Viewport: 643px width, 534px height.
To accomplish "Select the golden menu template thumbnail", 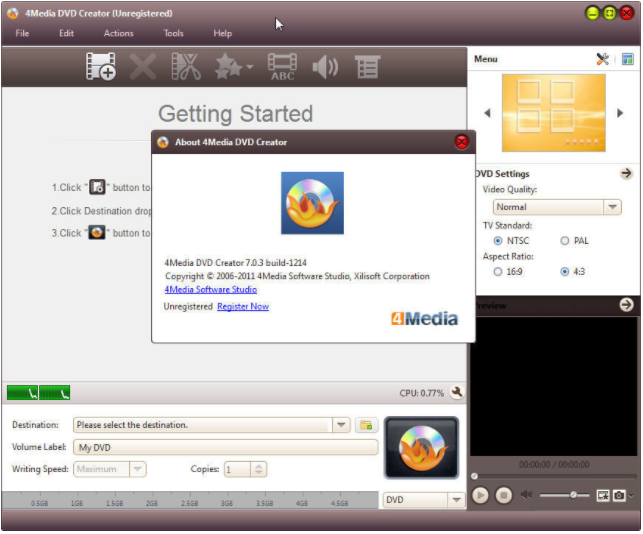I will tap(554, 113).
